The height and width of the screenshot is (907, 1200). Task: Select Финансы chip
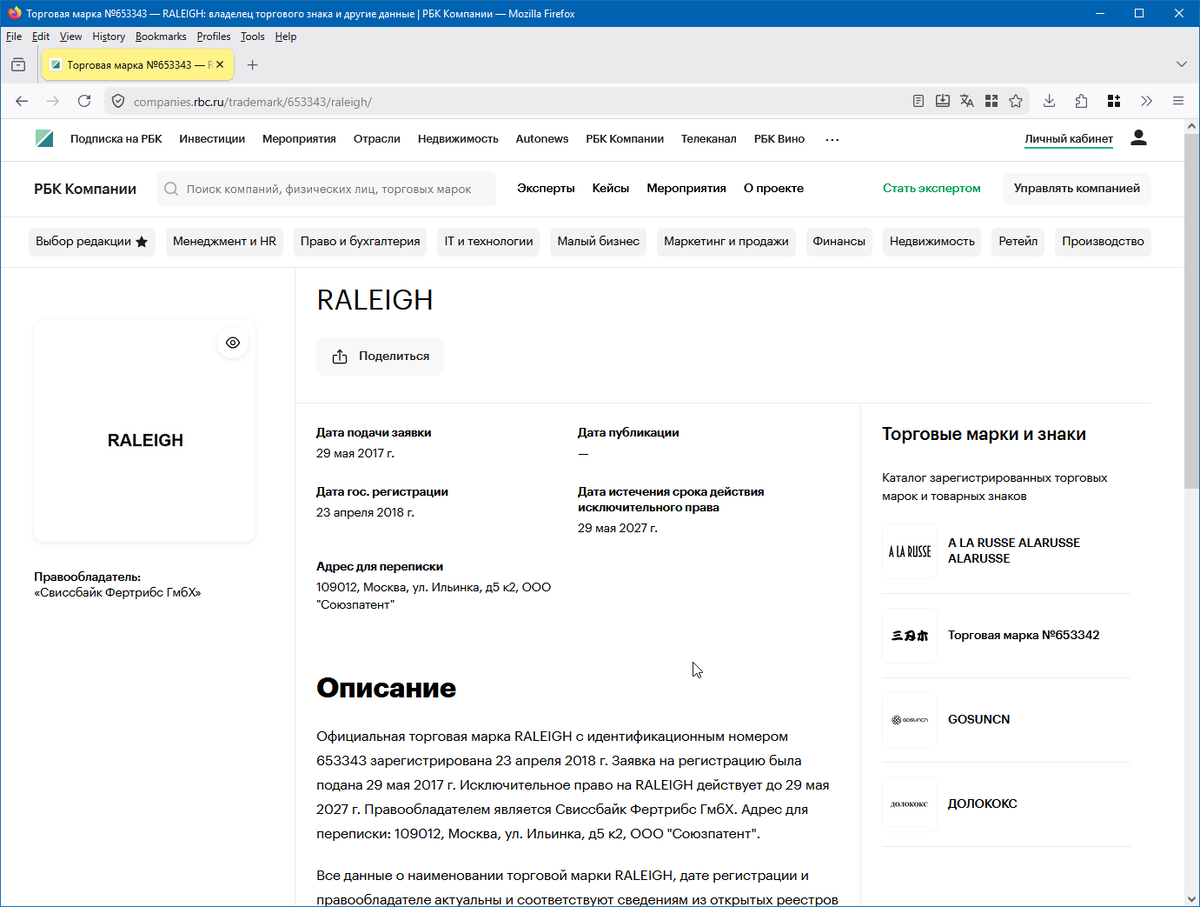coord(839,242)
